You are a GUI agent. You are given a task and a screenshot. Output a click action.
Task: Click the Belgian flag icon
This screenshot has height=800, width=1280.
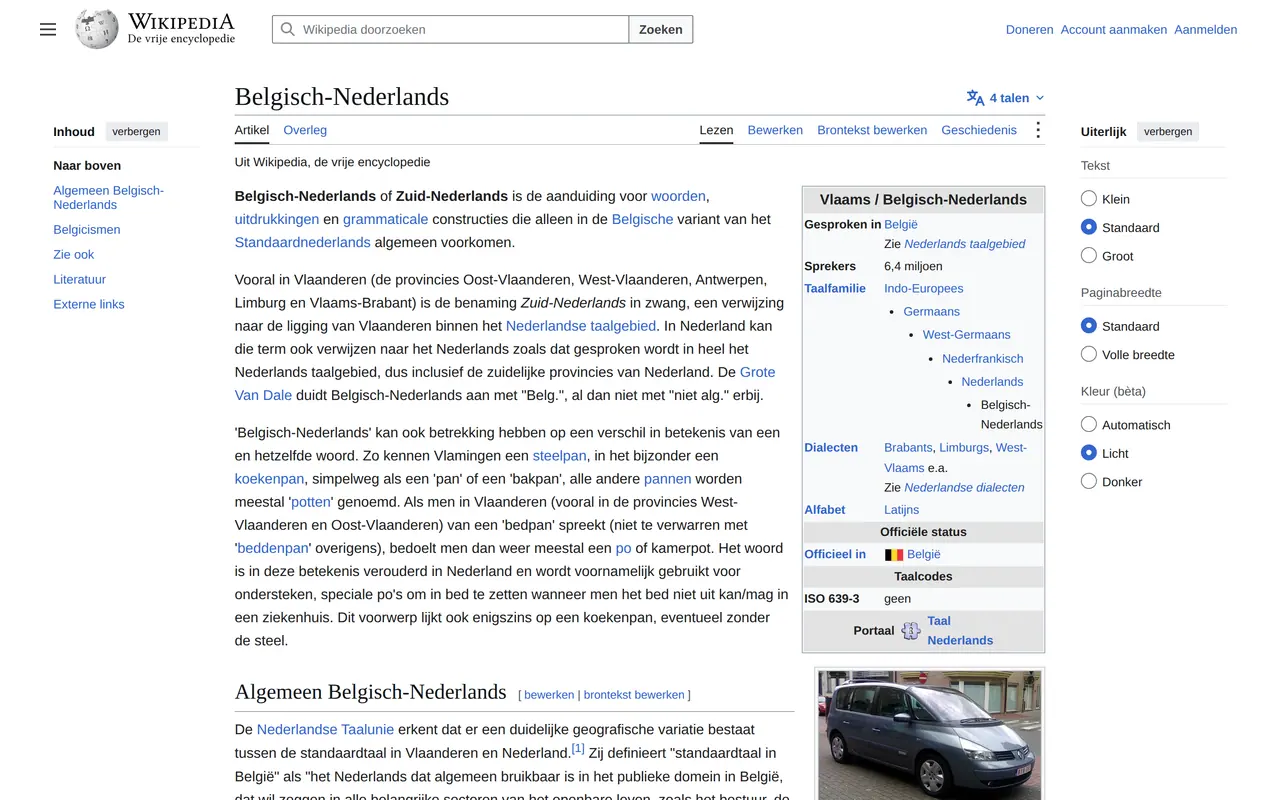894,554
